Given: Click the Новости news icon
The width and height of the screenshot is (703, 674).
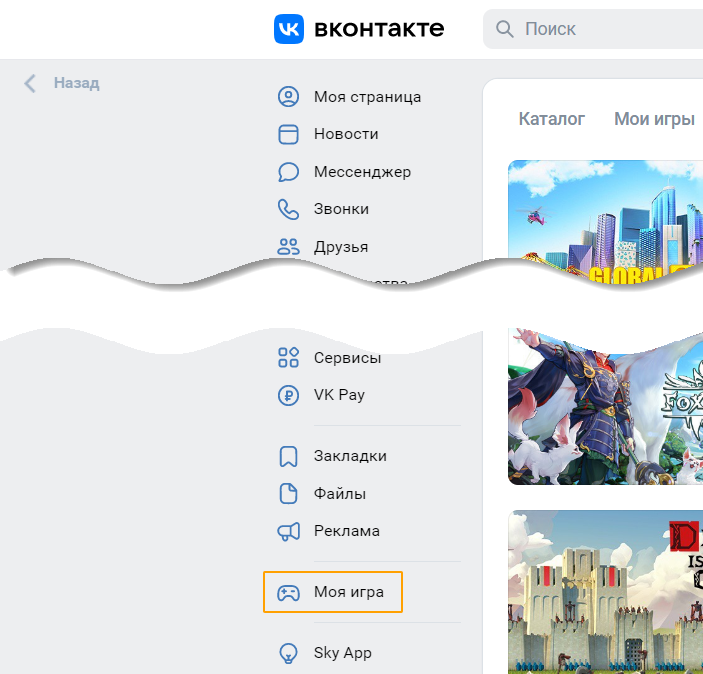Looking at the screenshot, I should click(x=288, y=134).
